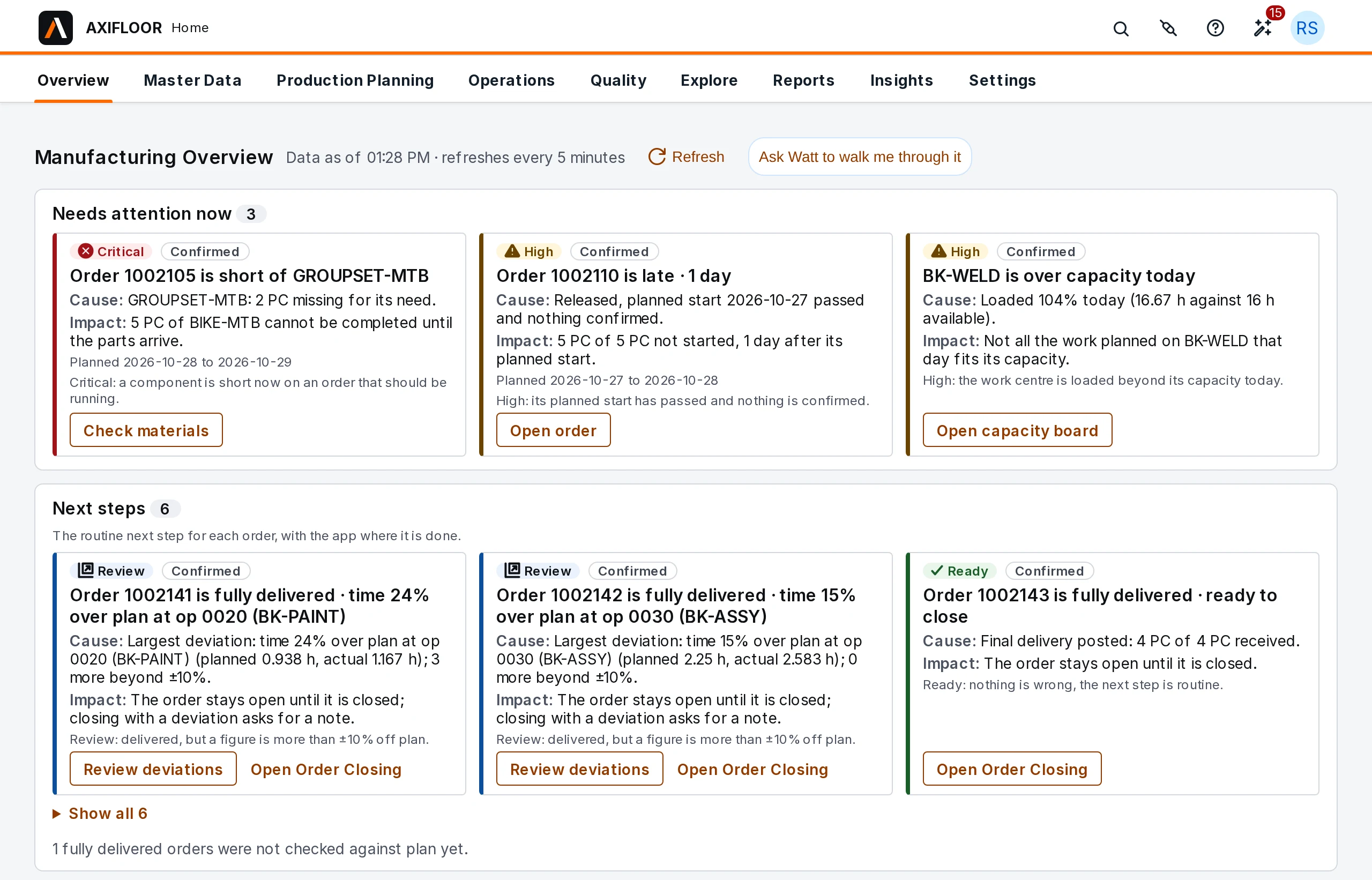Click the Next steps count 6
The height and width of the screenshot is (880, 1372).
coord(165,509)
